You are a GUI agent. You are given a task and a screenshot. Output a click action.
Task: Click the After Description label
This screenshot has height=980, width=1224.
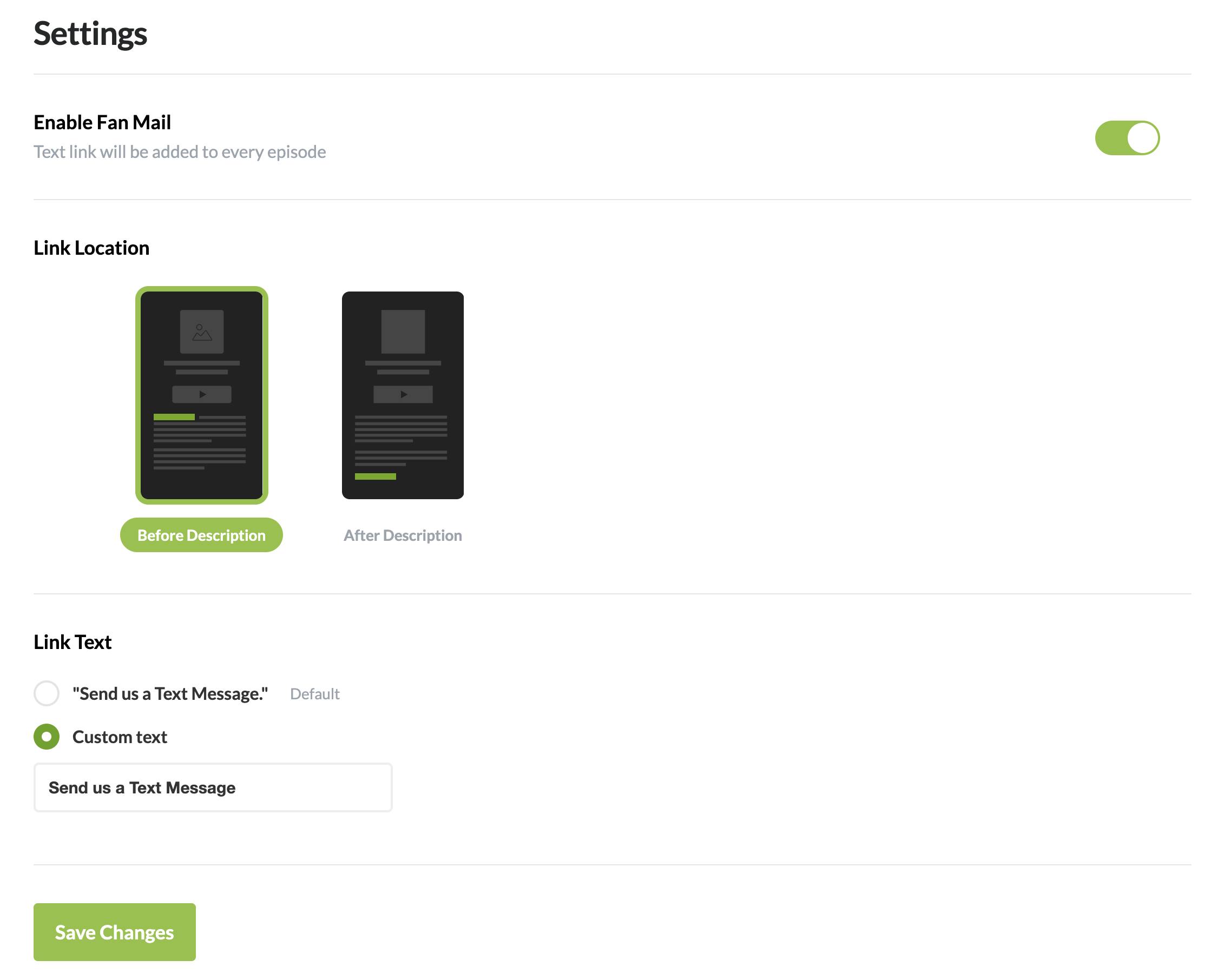tap(403, 535)
